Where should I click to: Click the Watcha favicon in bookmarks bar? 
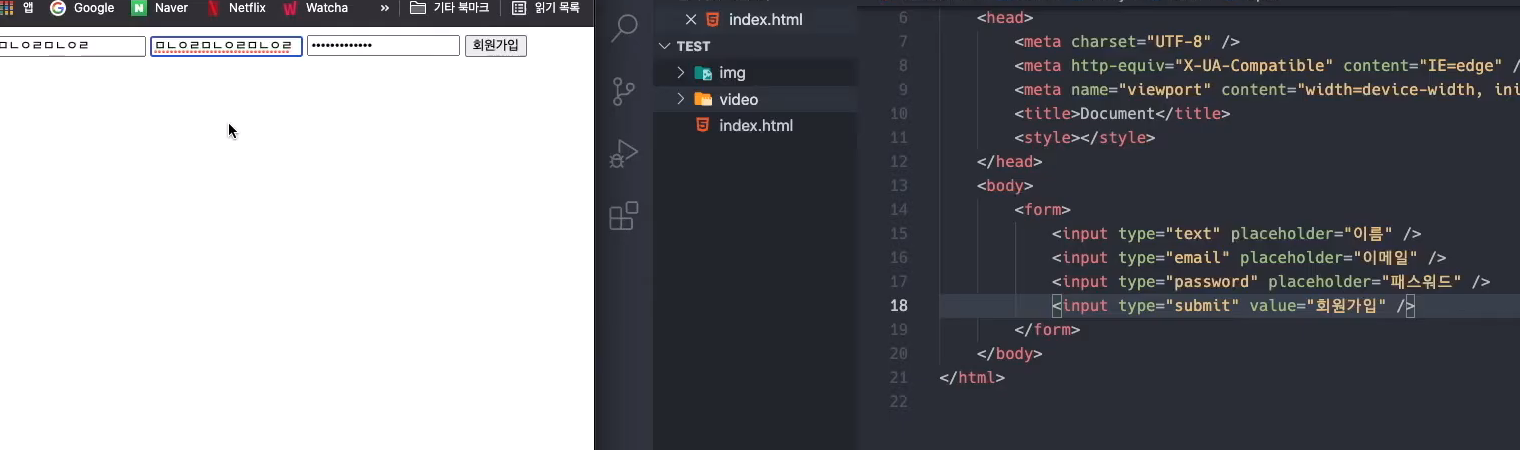290,8
